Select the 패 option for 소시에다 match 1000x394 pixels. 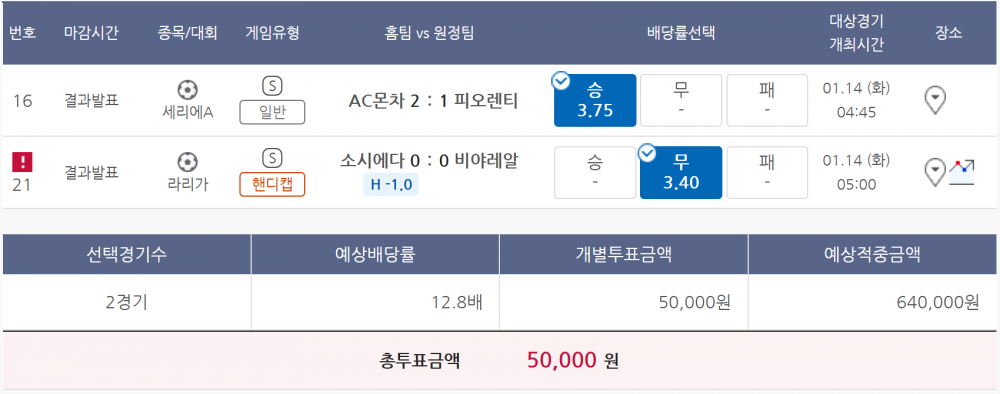767,173
